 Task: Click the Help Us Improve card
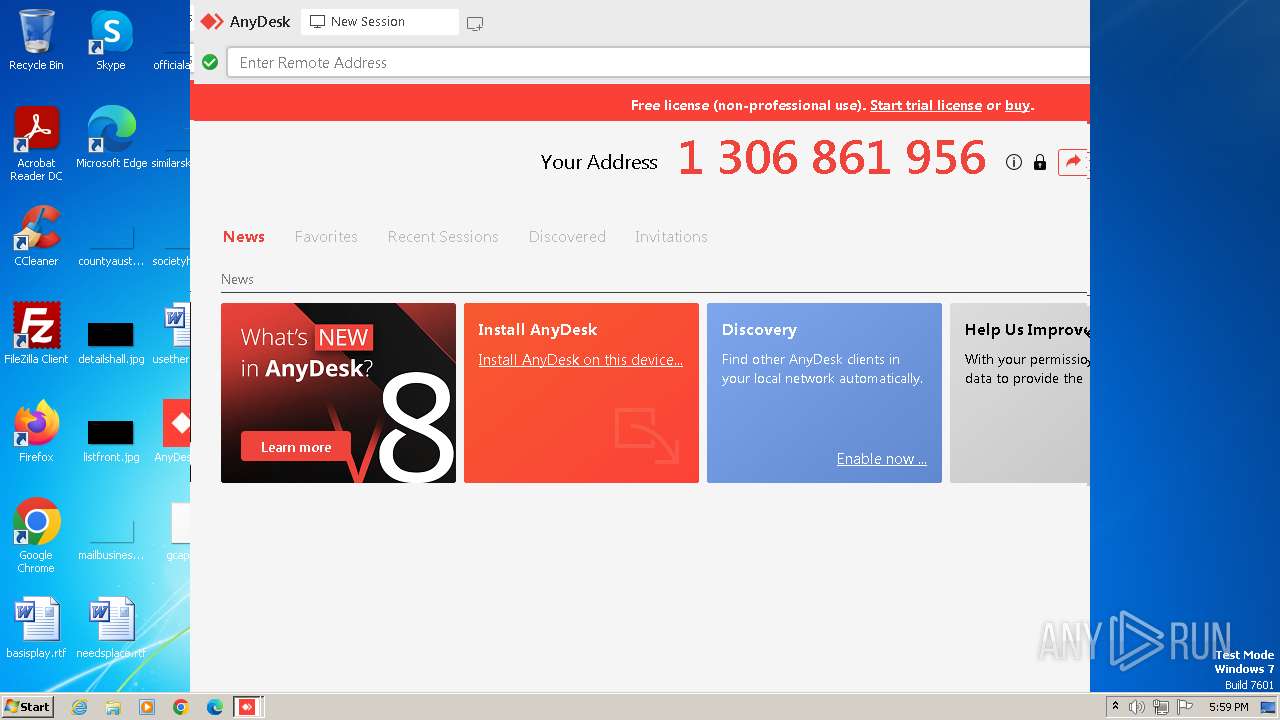click(1019, 393)
